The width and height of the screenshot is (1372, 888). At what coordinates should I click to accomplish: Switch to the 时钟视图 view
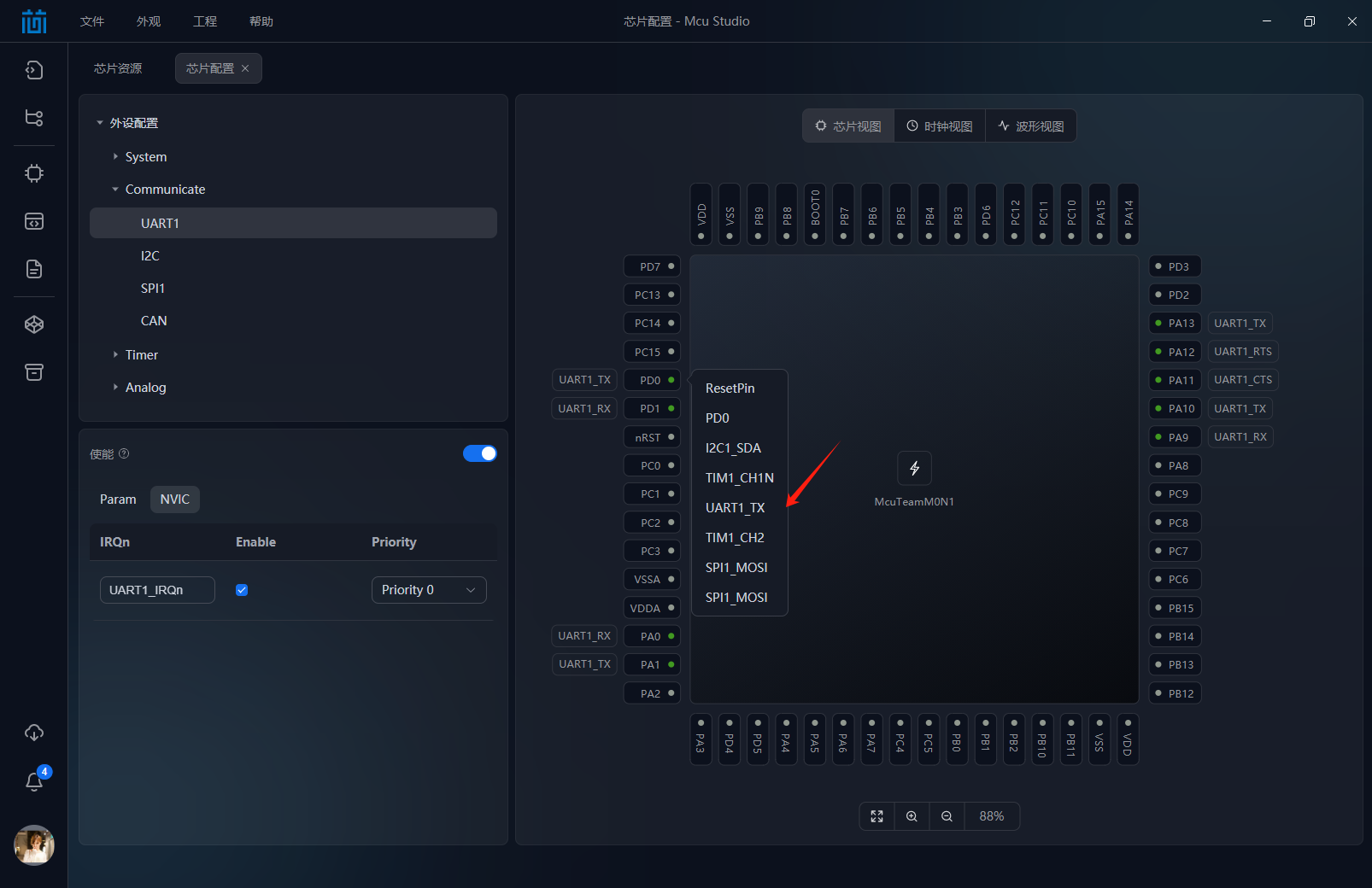pyautogui.click(x=939, y=126)
